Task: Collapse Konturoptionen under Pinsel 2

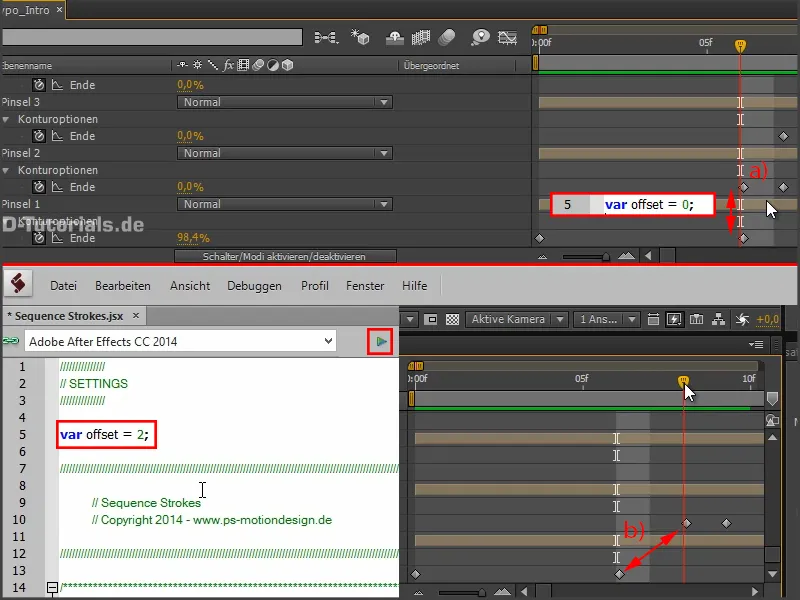Action: coord(6,170)
